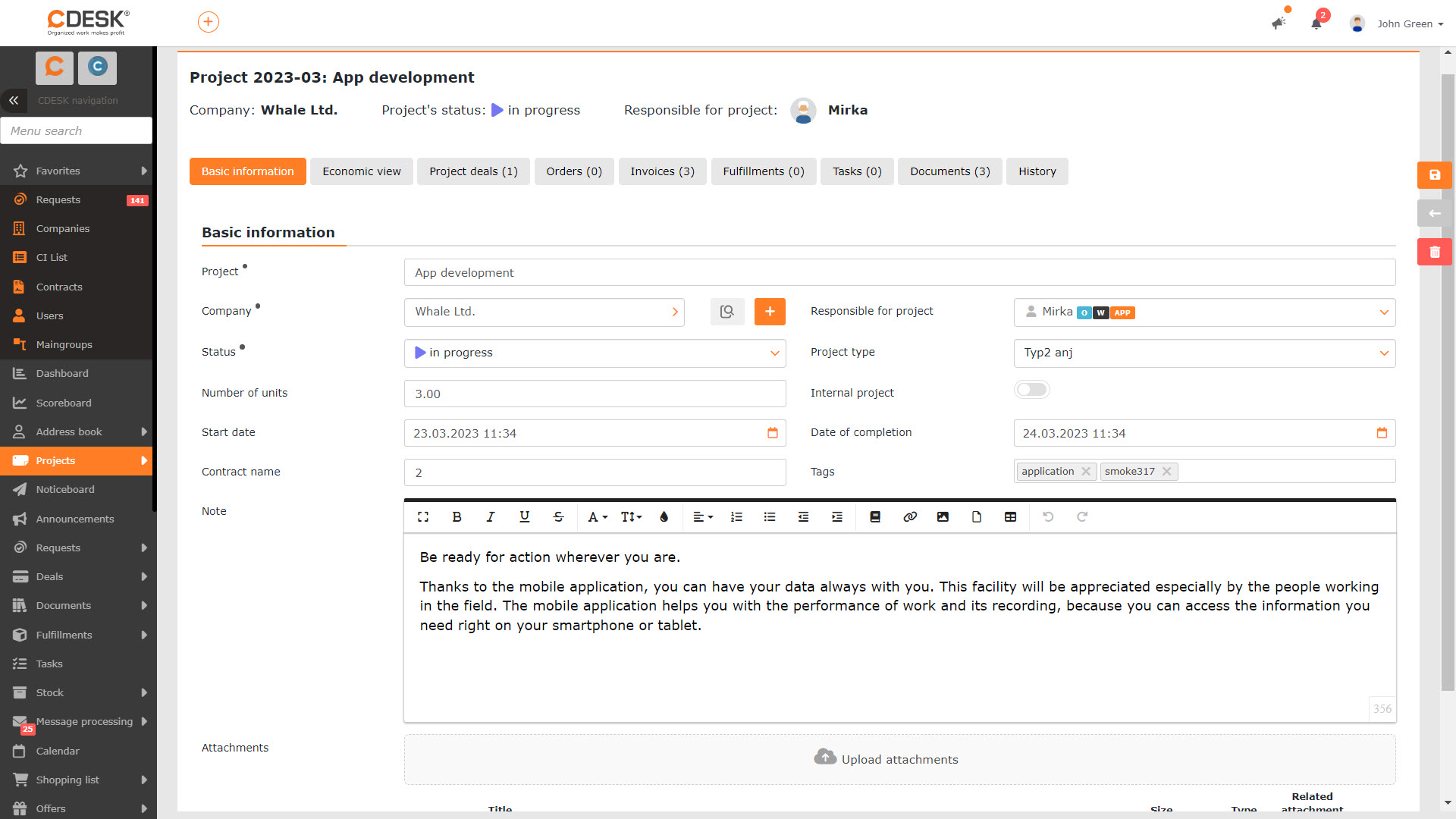Toggle fullscreen in note editor
The height and width of the screenshot is (819, 1456).
[423, 517]
